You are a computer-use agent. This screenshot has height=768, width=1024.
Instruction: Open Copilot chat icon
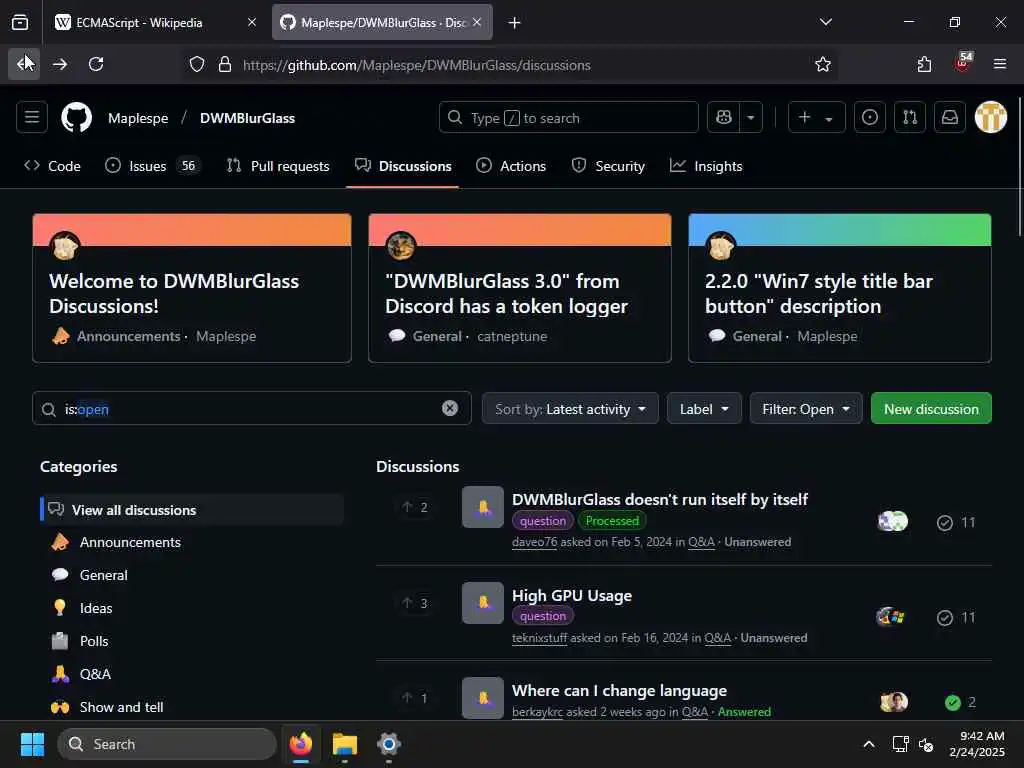coord(724,118)
